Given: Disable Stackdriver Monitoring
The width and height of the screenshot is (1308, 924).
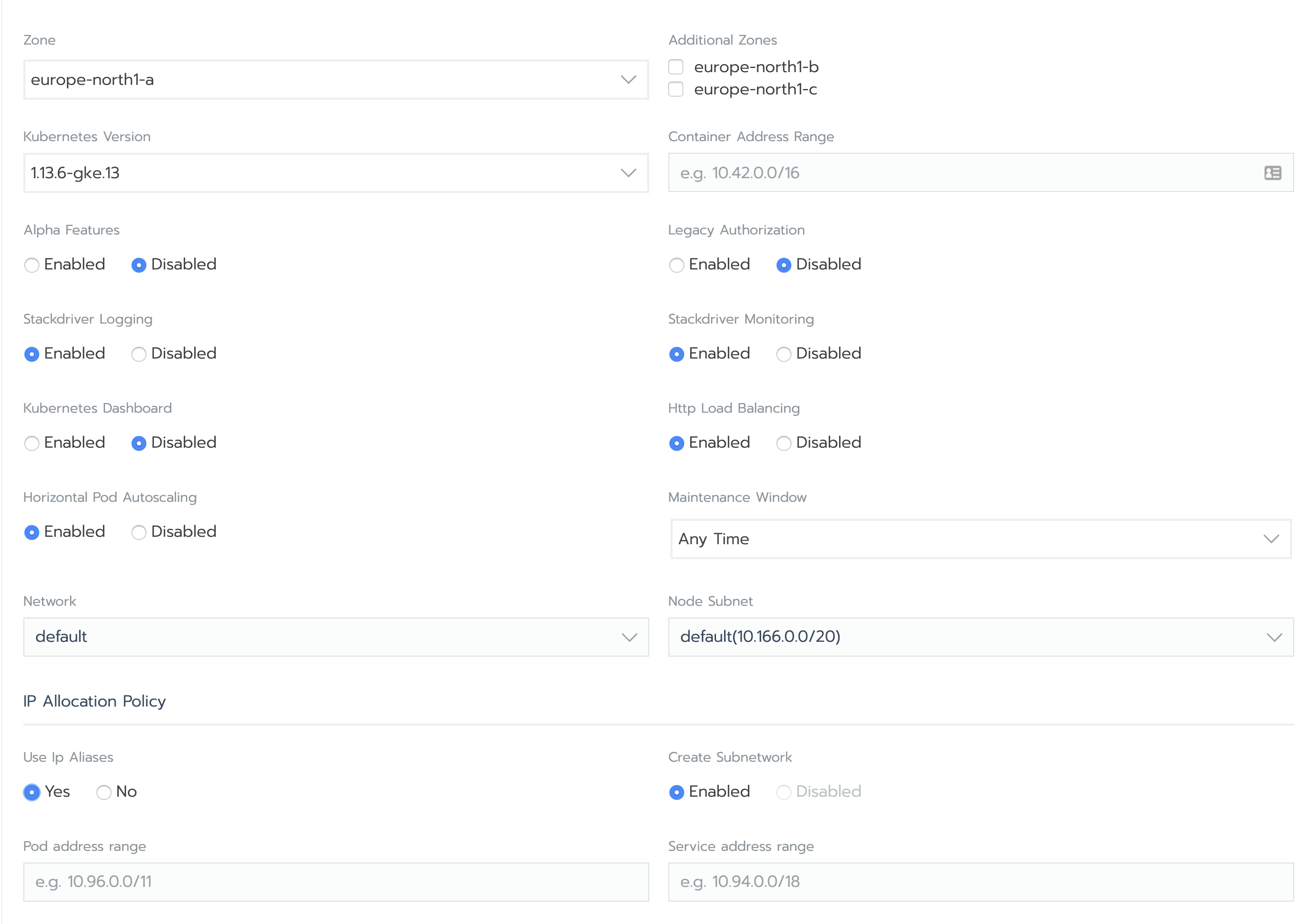Looking at the screenshot, I should point(784,354).
